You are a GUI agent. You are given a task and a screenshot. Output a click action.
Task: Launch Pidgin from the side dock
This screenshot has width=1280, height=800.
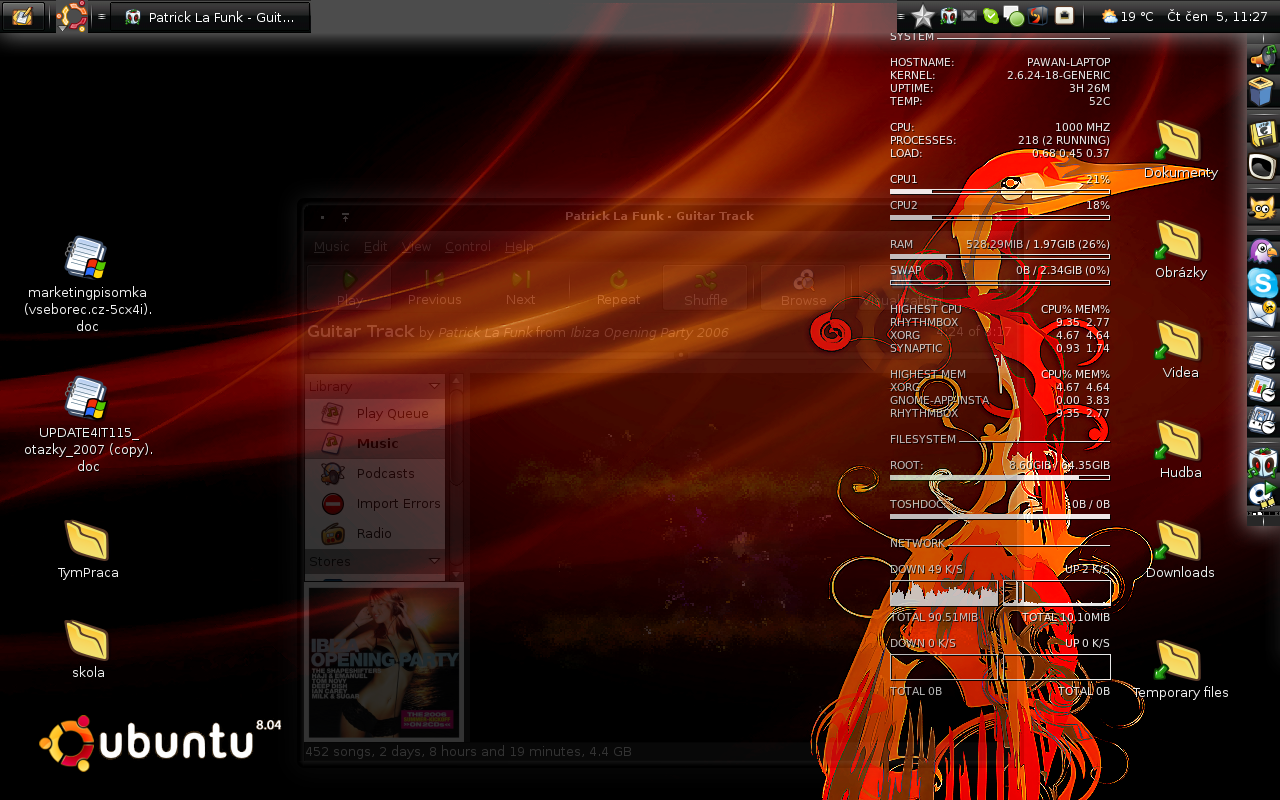pyautogui.click(x=1263, y=251)
